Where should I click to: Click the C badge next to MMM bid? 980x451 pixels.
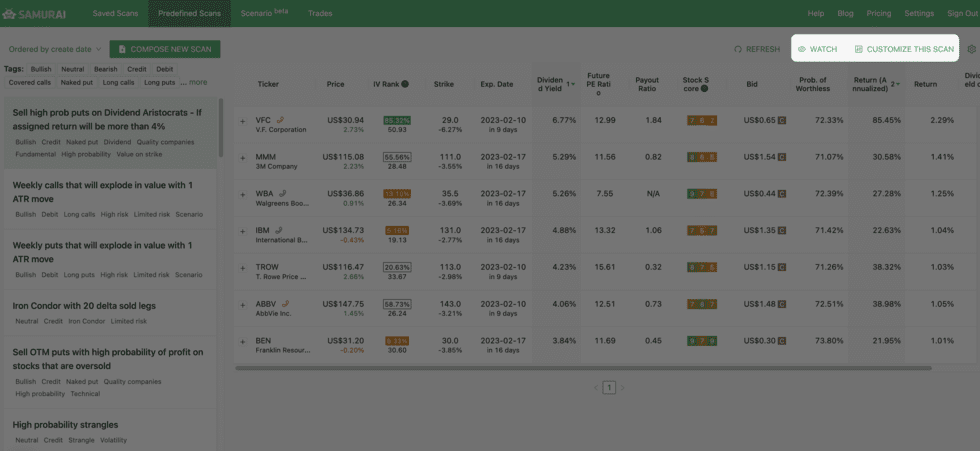pyautogui.click(x=782, y=157)
